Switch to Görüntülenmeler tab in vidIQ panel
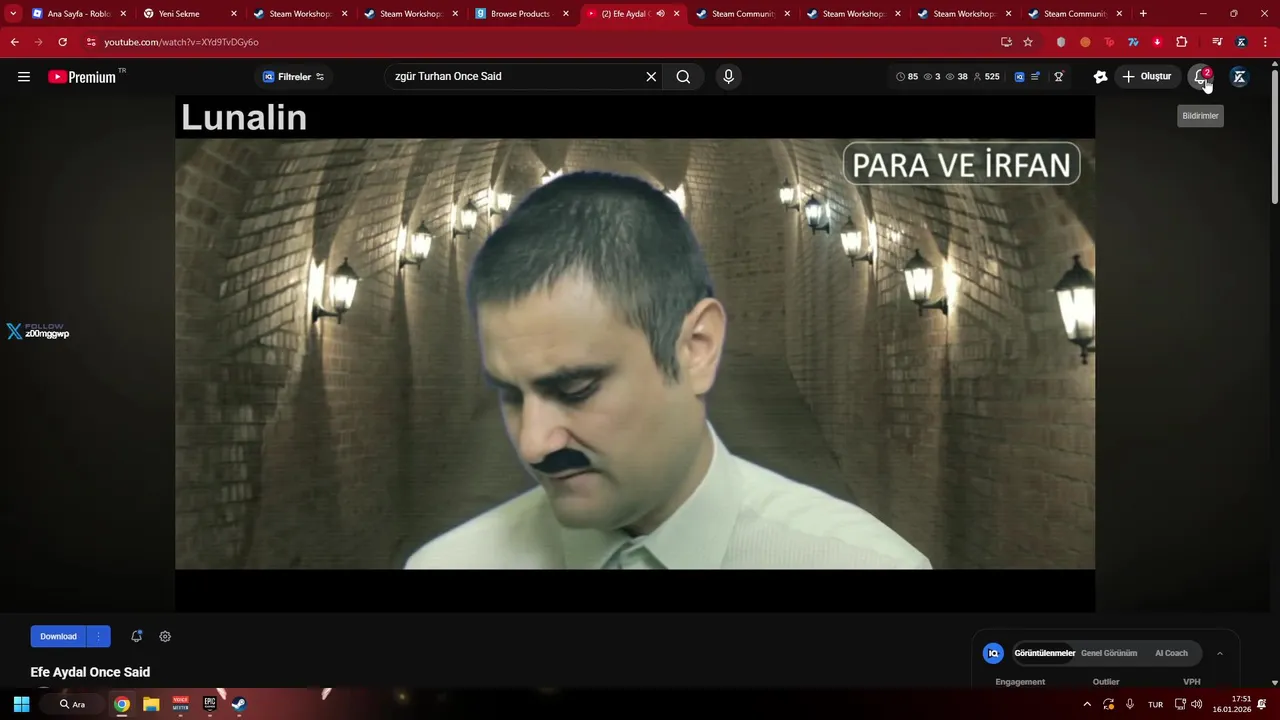Viewport: 1280px width, 720px height. point(1044,653)
